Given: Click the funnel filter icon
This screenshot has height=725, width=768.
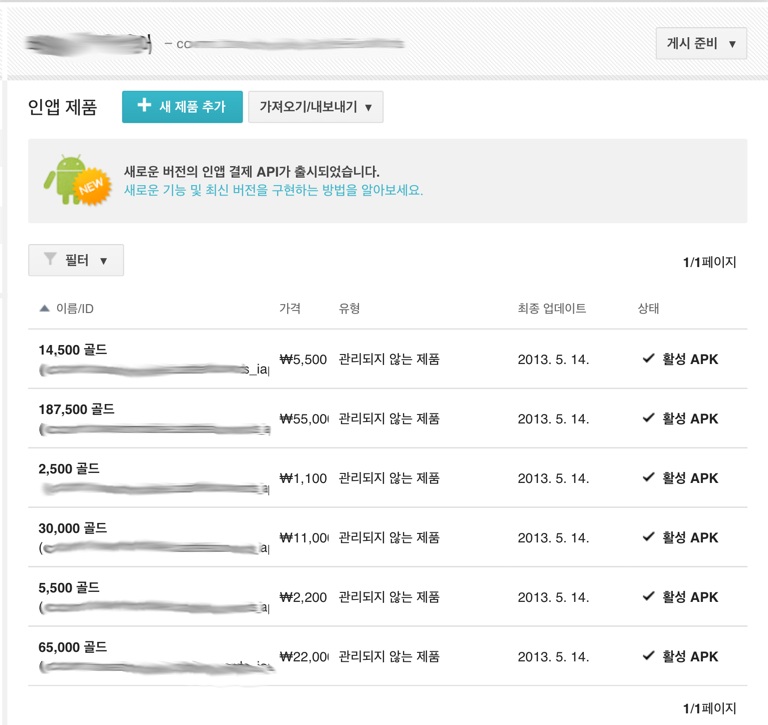Looking at the screenshot, I should pyautogui.click(x=50, y=260).
